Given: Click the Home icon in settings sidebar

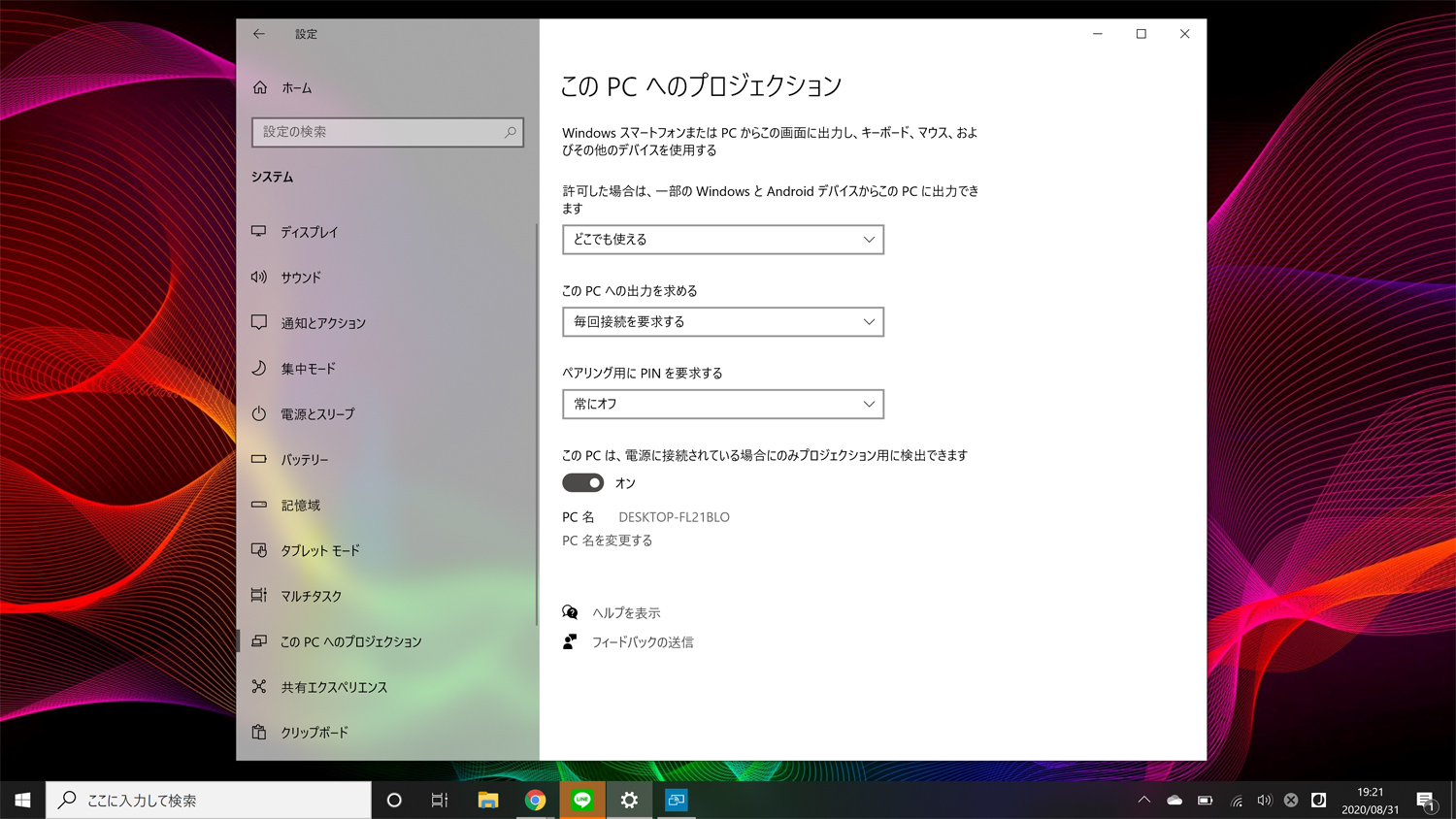Looking at the screenshot, I should [x=260, y=87].
